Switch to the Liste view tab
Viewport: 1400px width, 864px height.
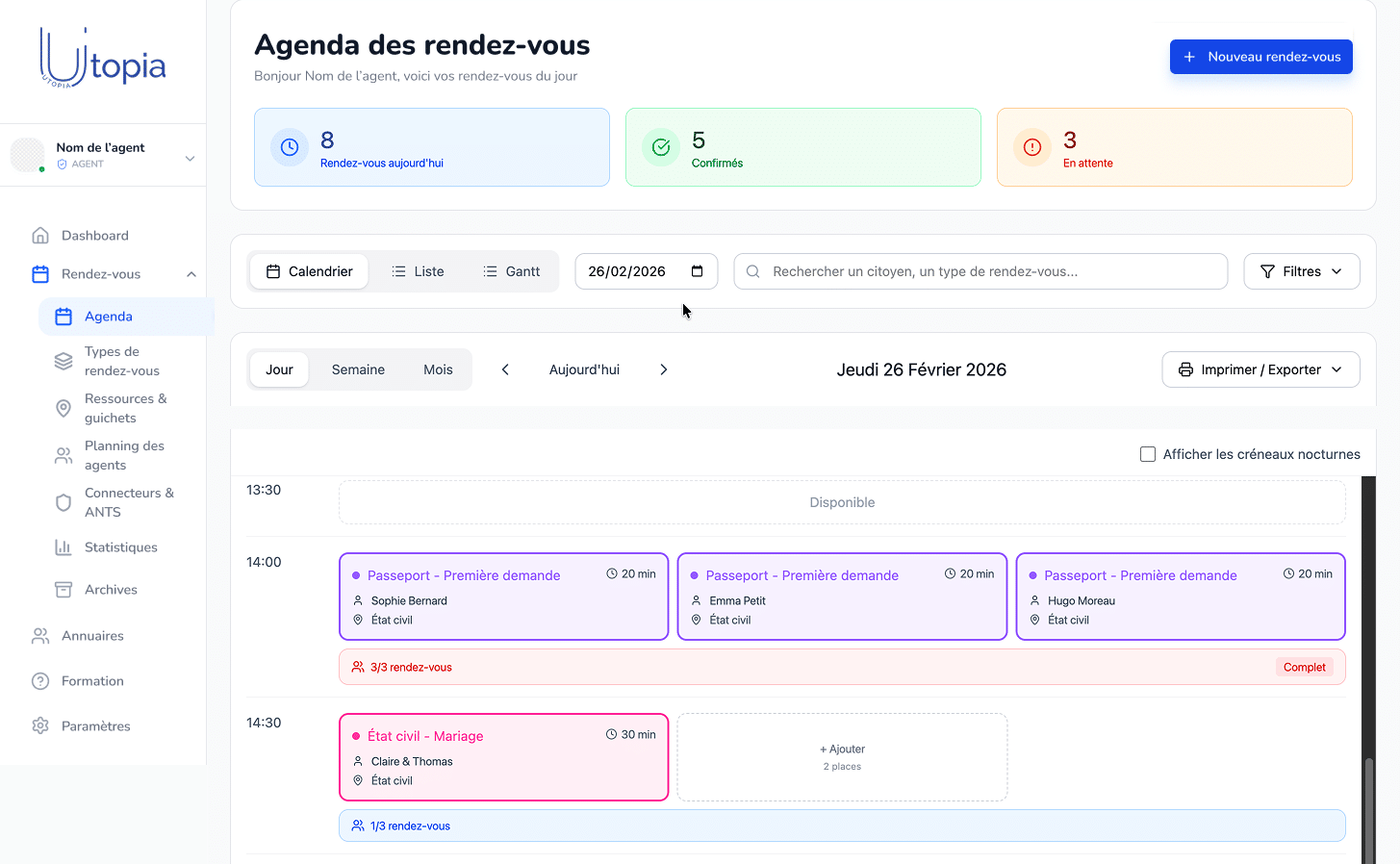pos(418,271)
